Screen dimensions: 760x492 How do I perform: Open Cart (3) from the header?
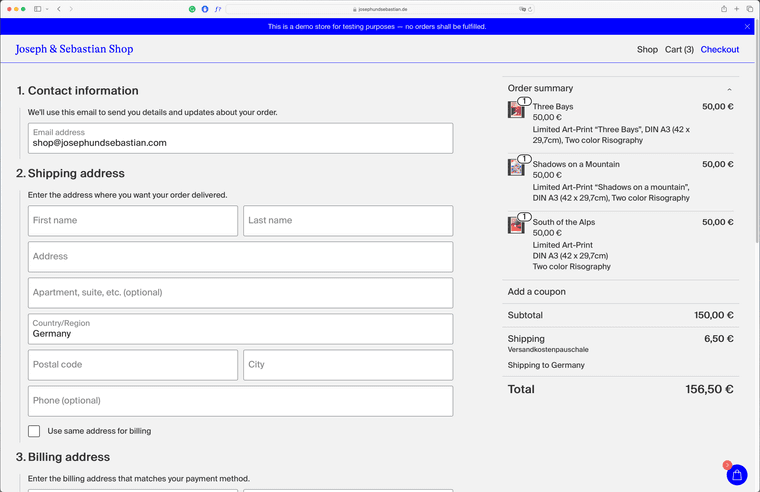point(679,49)
